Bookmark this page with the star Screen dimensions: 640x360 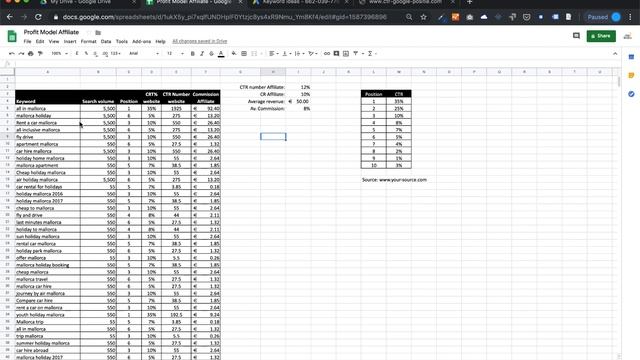[423, 17]
